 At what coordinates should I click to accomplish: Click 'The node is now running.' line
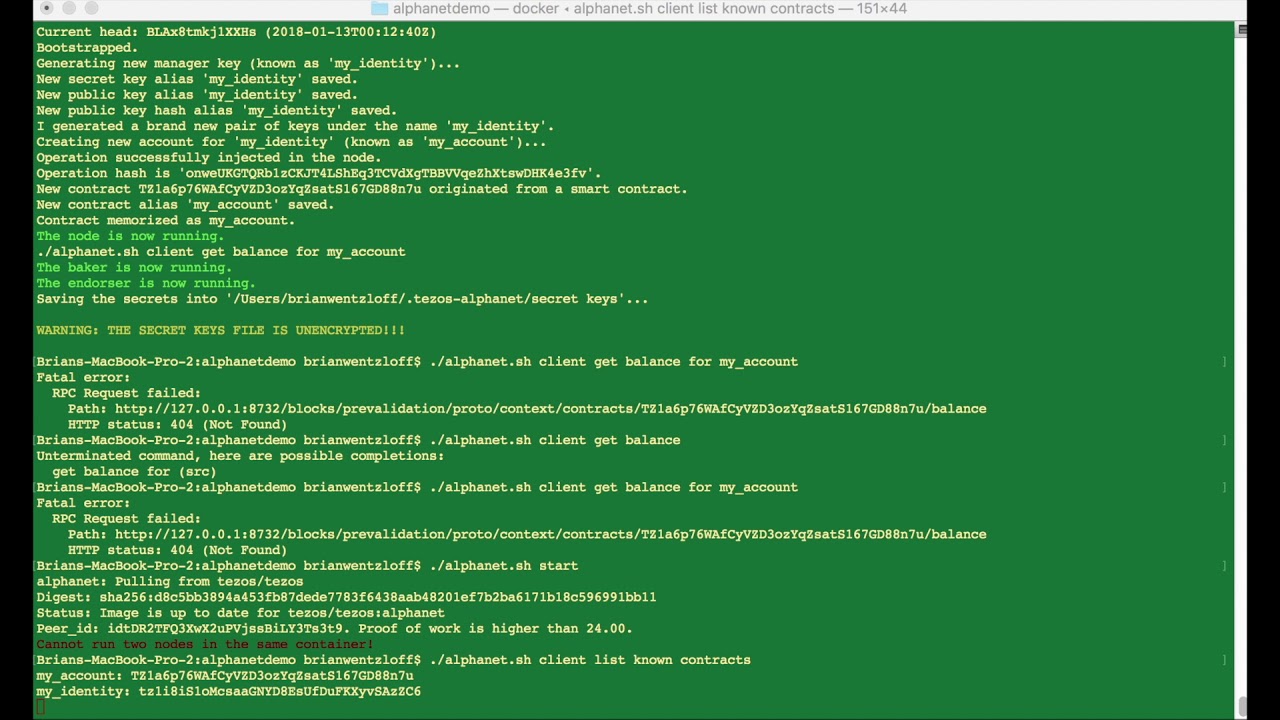click(130, 236)
